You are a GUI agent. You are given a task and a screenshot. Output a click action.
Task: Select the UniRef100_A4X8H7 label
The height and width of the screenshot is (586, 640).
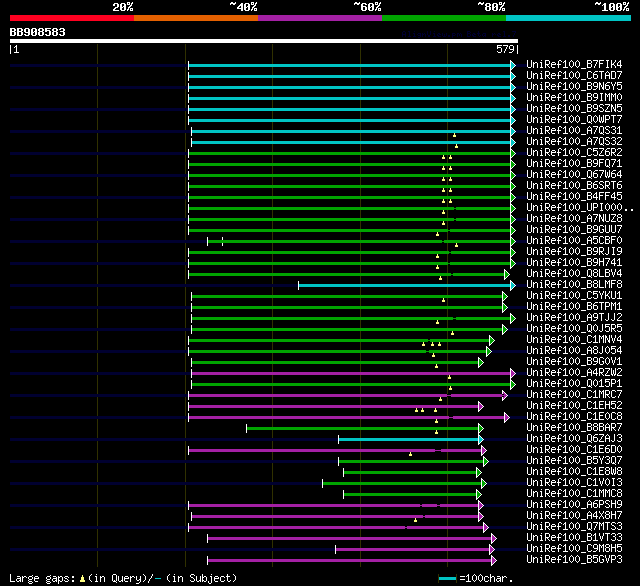click(x=574, y=516)
